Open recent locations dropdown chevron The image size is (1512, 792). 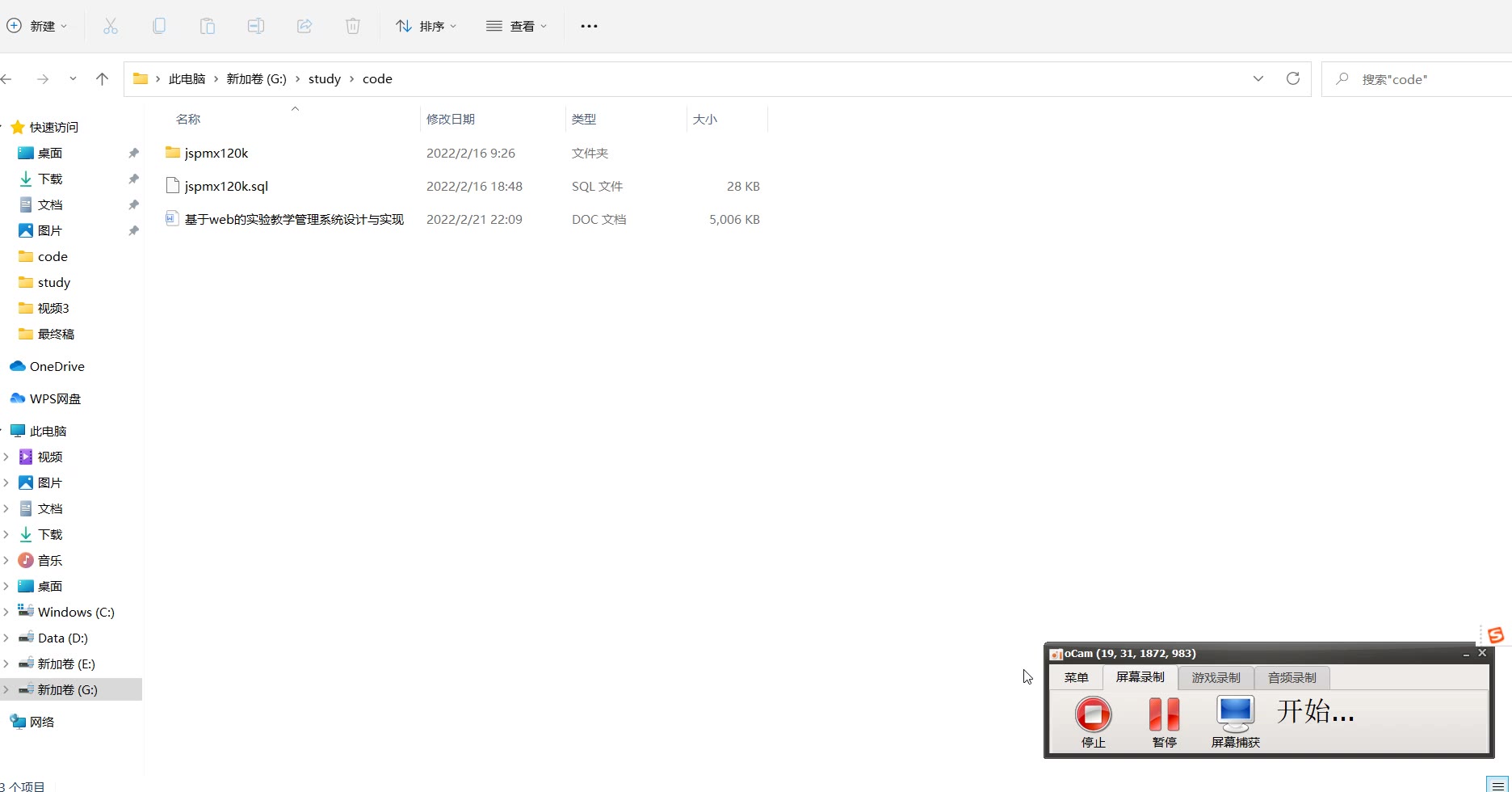pyautogui.click(x=73, y=78)
